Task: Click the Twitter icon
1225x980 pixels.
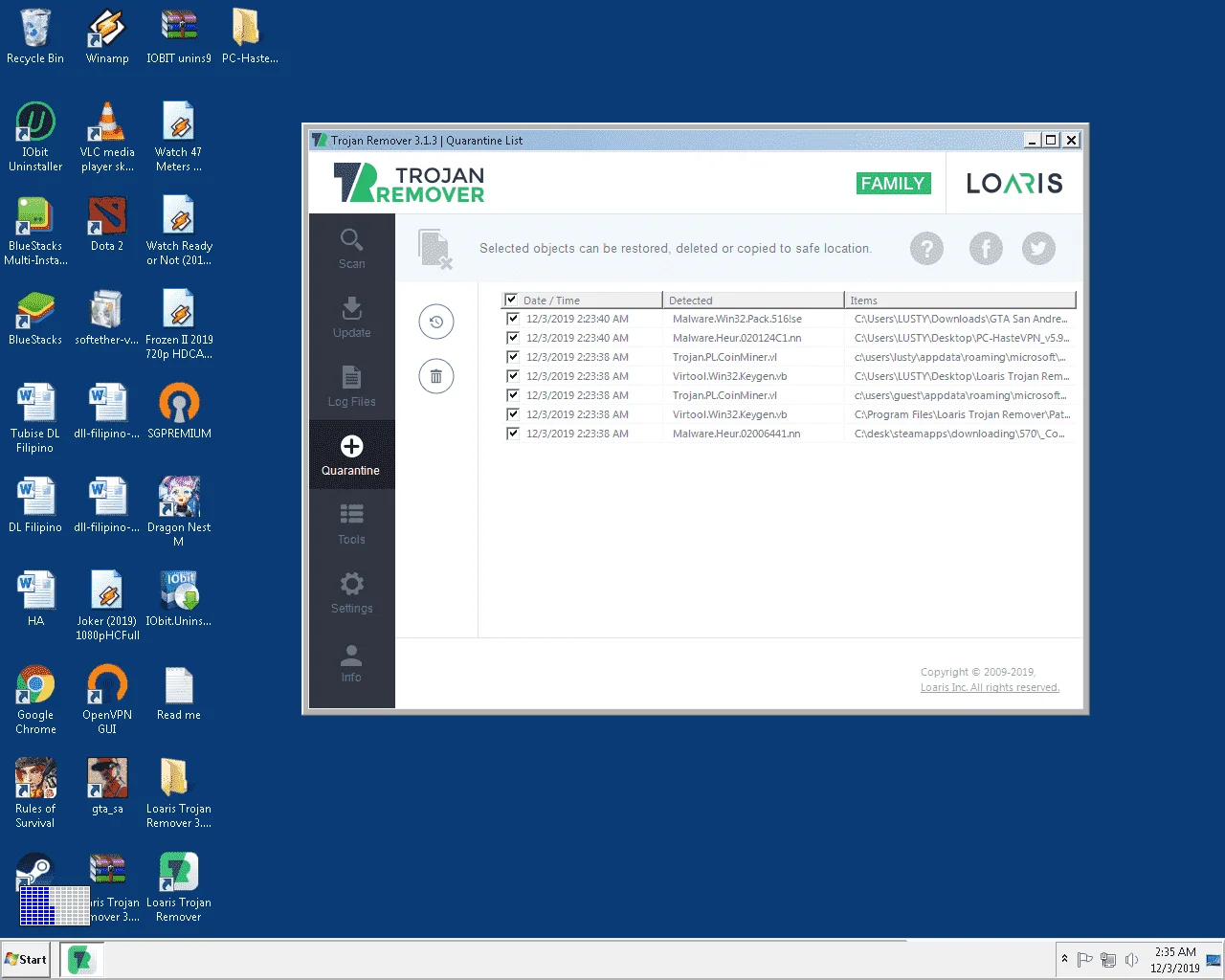Action: click(1038, 249)
